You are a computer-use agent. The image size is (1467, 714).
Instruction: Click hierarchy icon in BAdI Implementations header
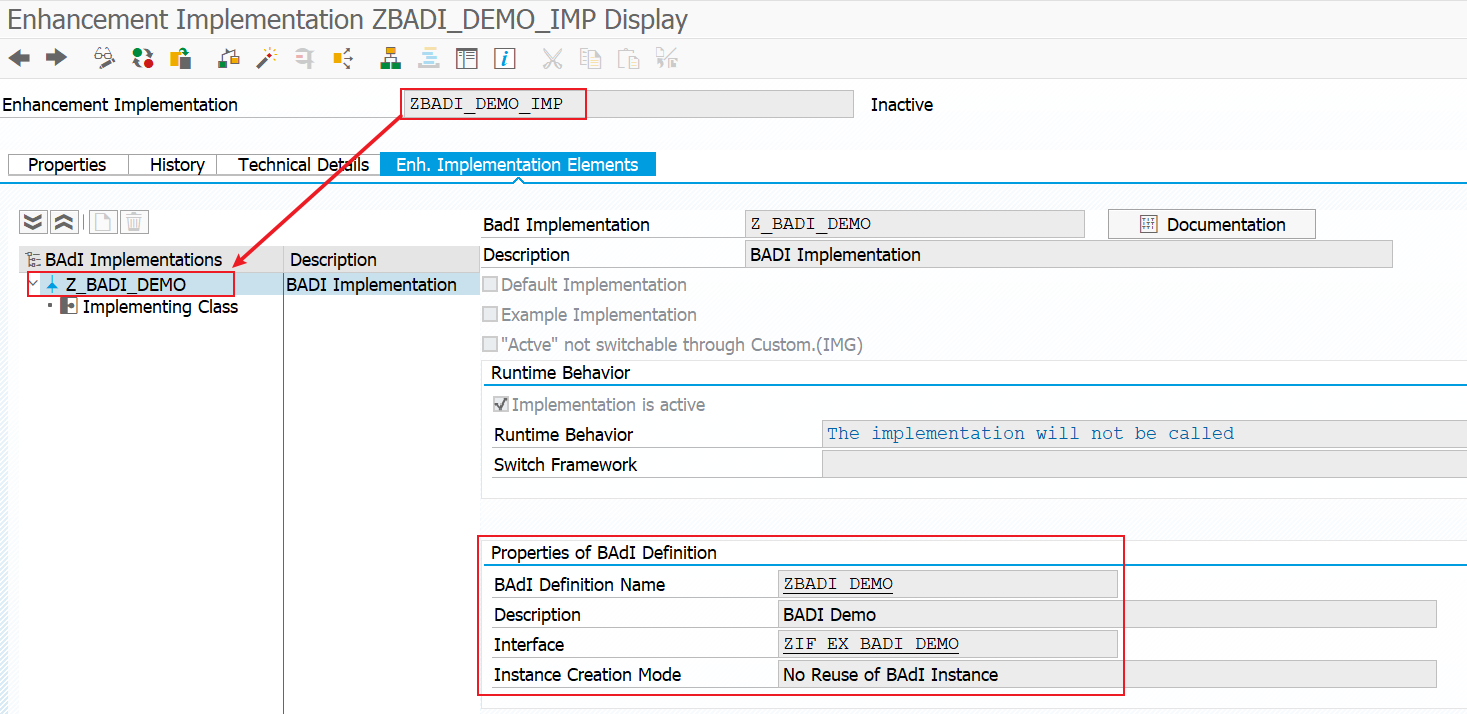[32, 260]
